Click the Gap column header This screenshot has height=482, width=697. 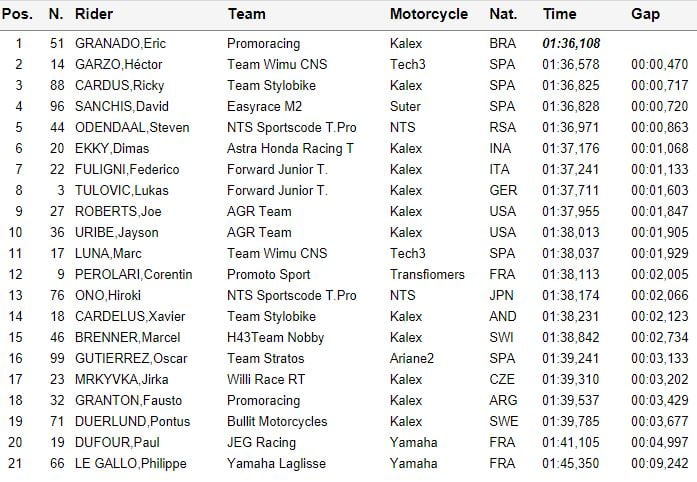point(646,14)
